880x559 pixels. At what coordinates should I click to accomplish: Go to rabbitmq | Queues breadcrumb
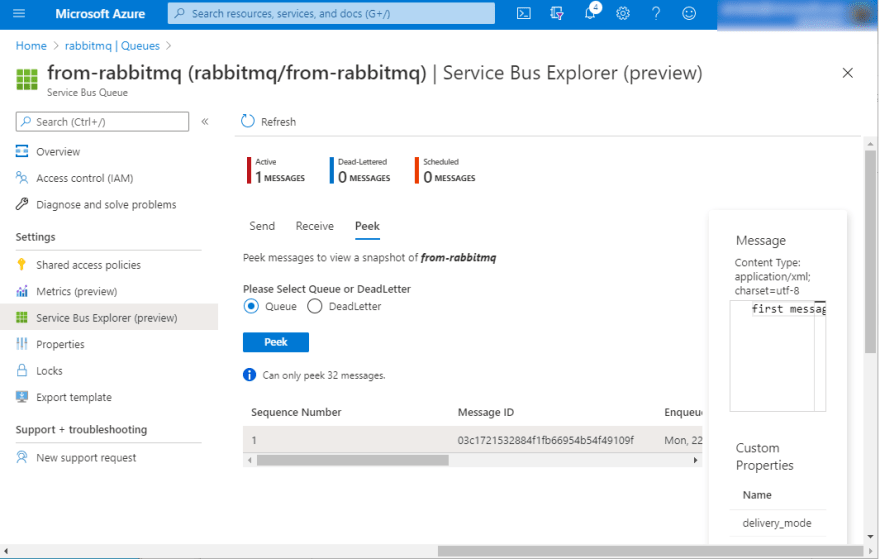tap(112, 46)
